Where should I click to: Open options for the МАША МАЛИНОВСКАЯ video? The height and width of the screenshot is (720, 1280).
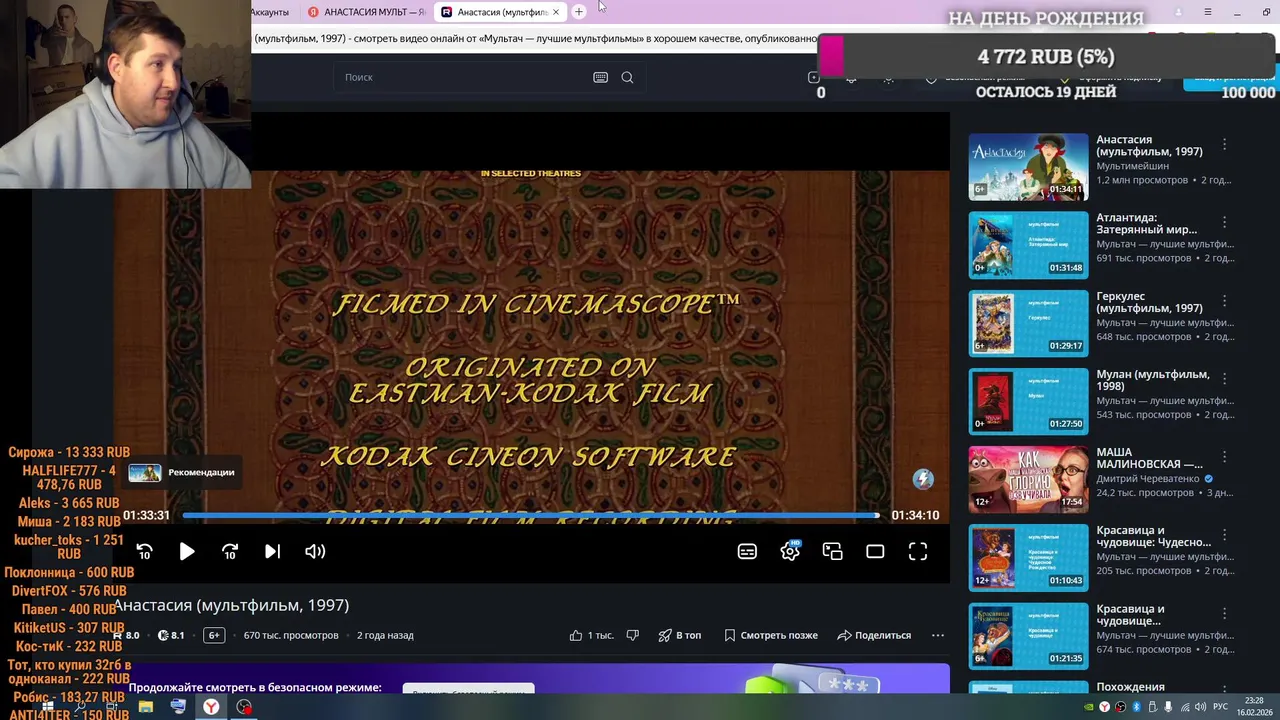[1224, 458]
